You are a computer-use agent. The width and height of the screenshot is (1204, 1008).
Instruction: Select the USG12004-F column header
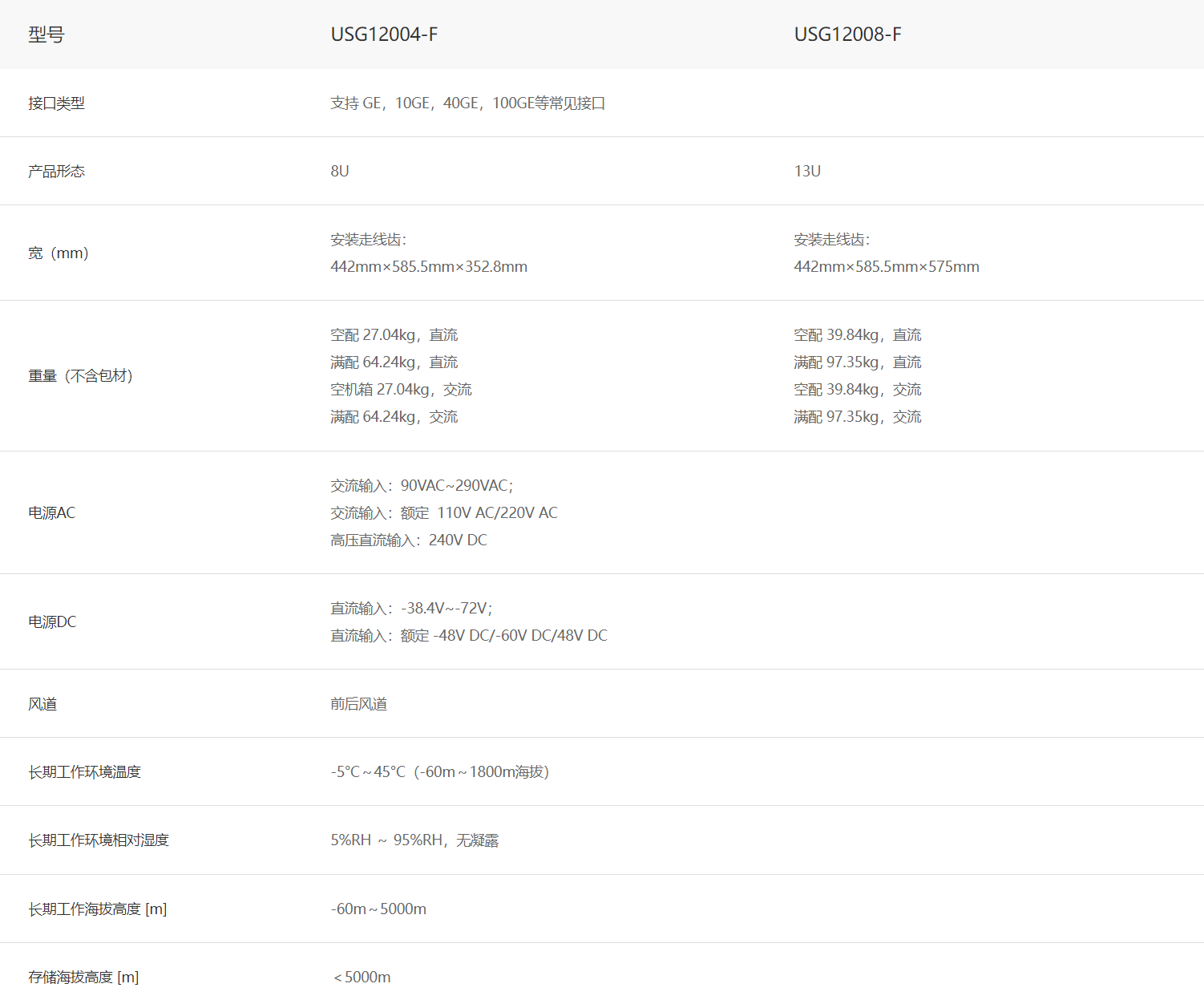pos(384,34)
